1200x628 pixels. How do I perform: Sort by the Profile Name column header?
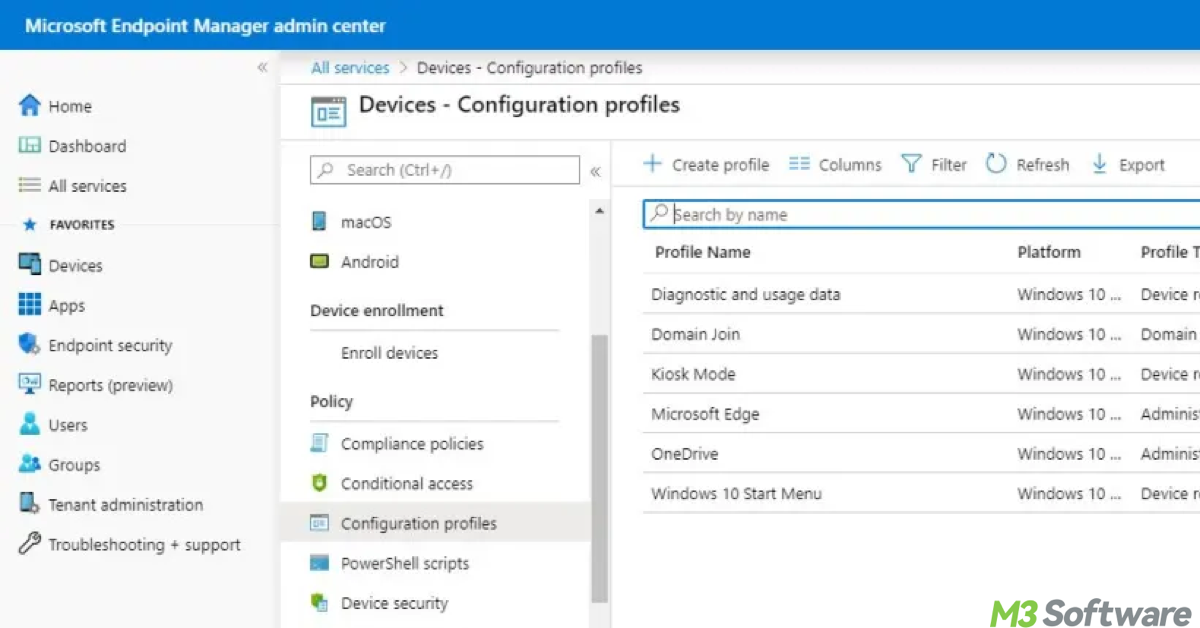(x=702, y=252)
